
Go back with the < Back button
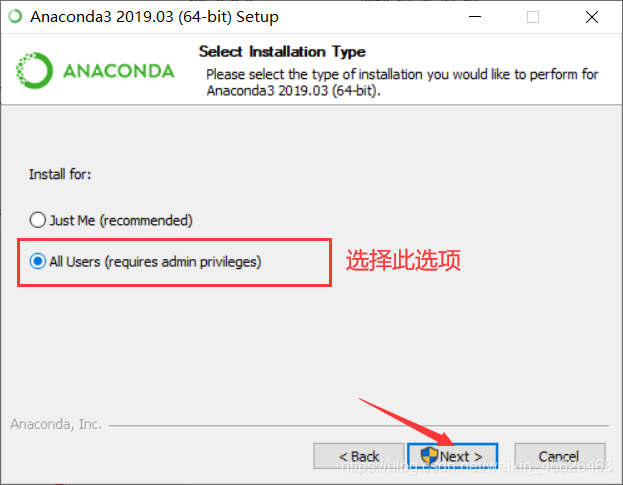tap(359, 456)
